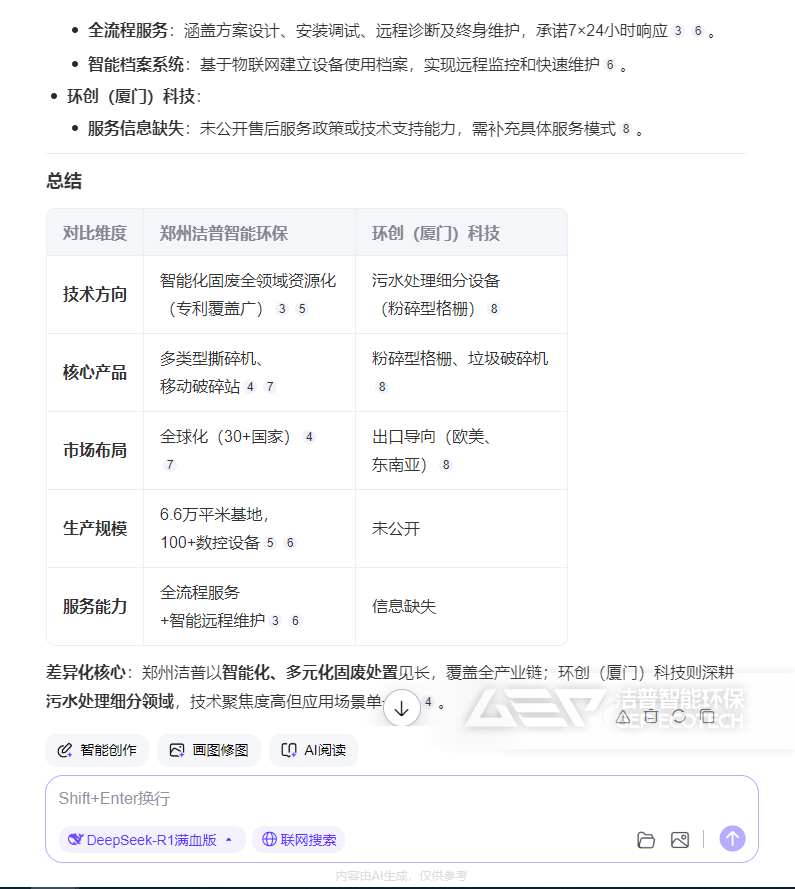The height and width of the screenshot is (889, 795).
Task: Click the 内容由AI生成，仅供参考 disclaimer
Action: (401, 876)
